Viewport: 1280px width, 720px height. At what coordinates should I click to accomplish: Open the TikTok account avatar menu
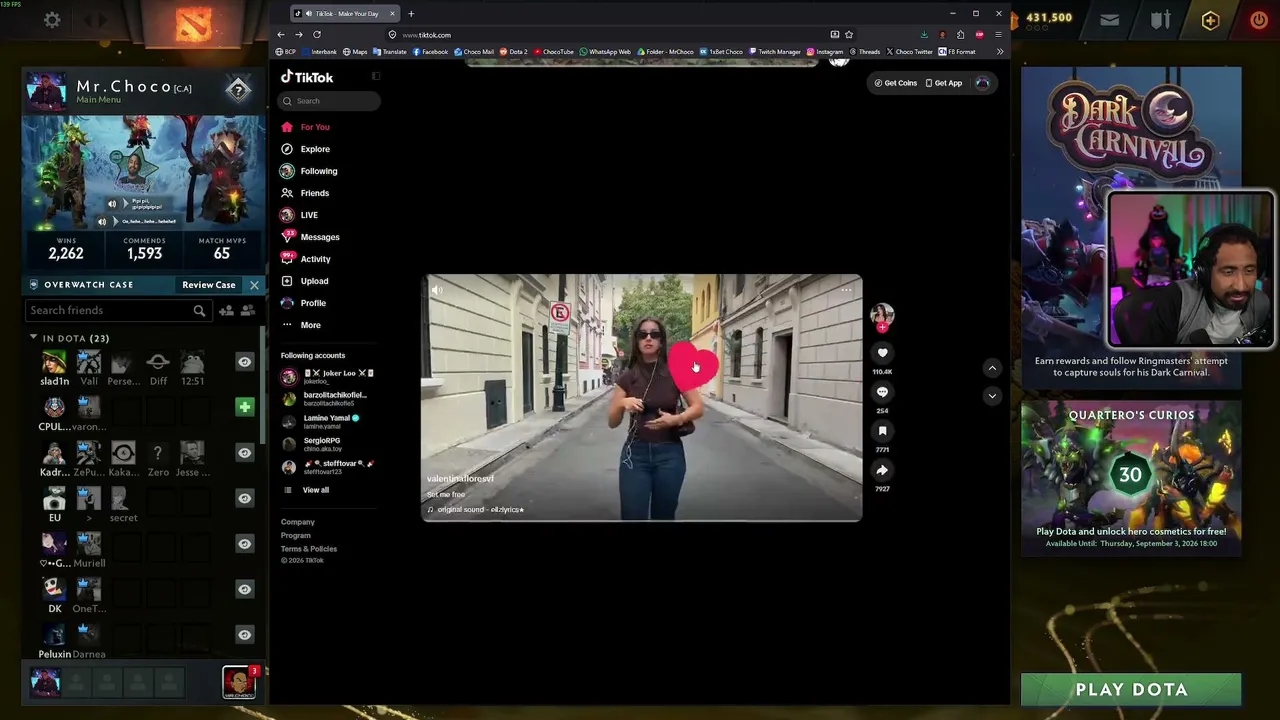982,83
